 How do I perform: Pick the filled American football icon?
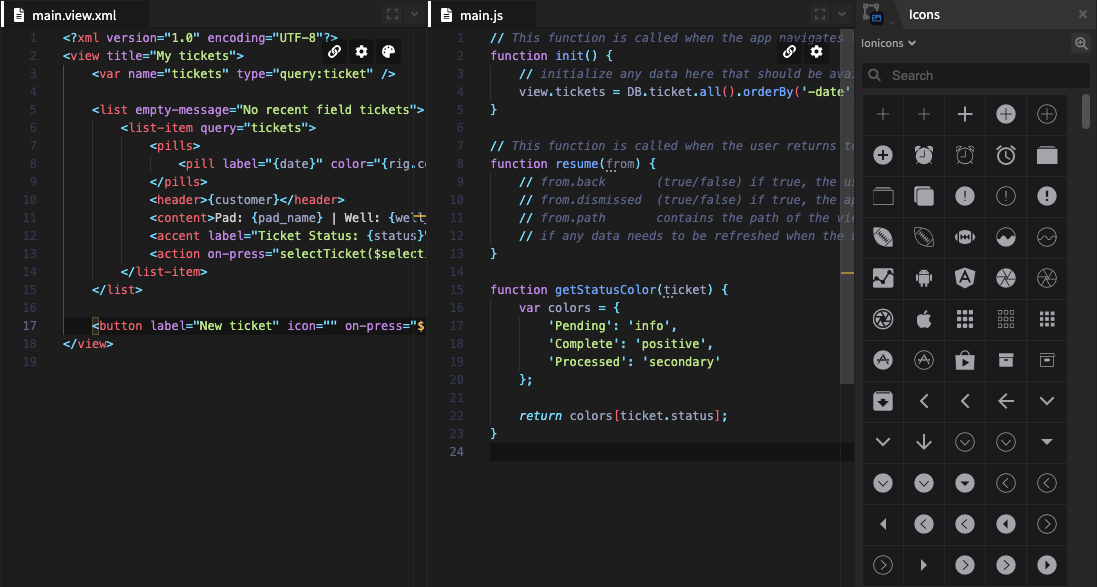883,237
